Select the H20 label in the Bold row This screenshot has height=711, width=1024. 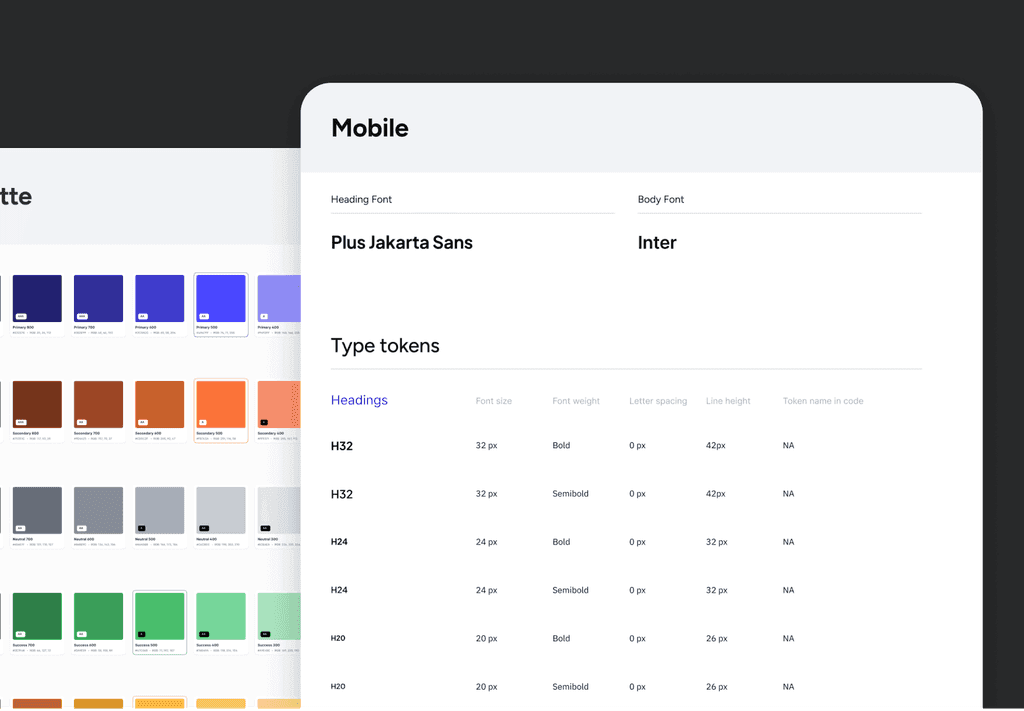tap(338, 639)
